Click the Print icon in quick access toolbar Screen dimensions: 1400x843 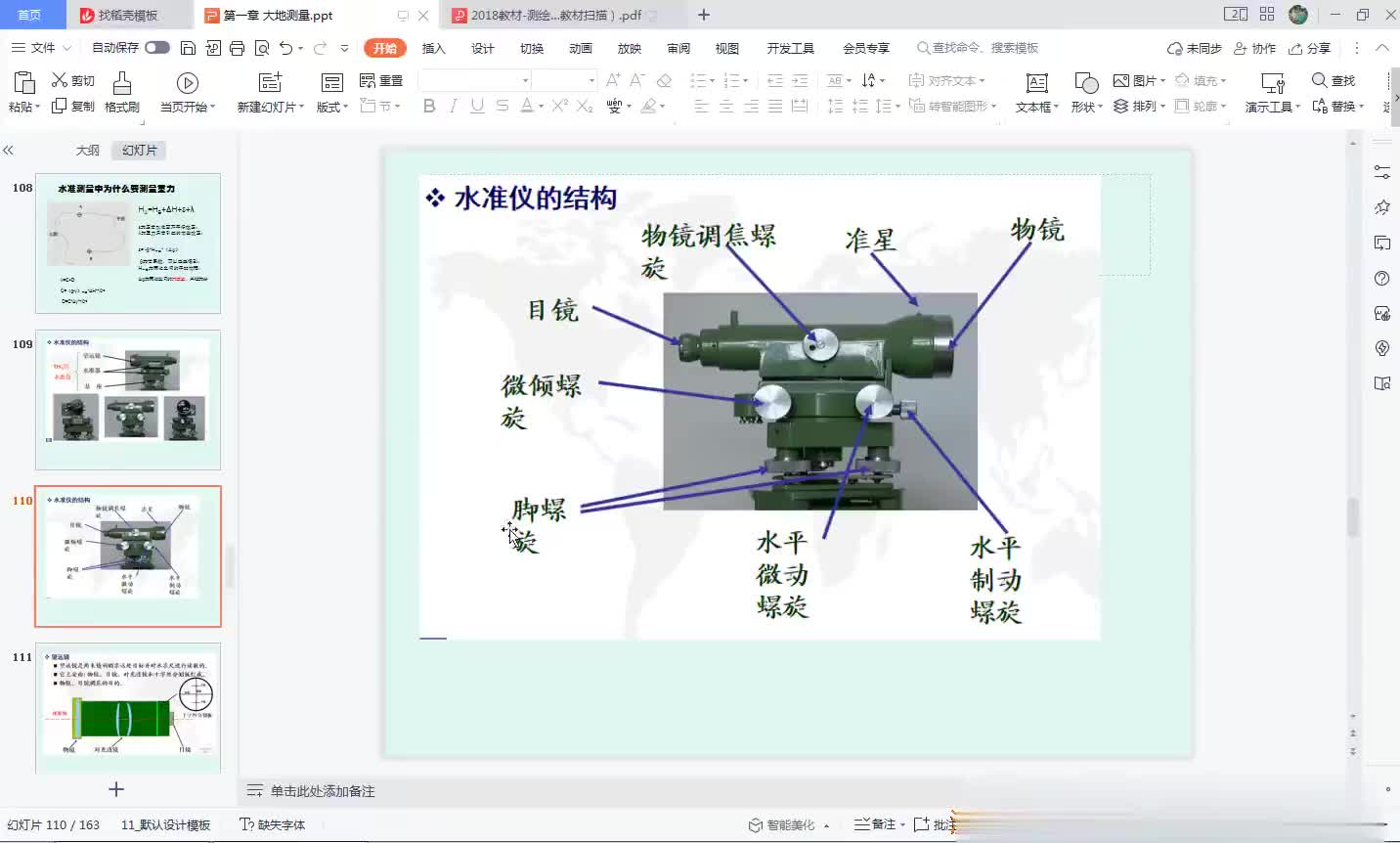click(x=237, y=48)
